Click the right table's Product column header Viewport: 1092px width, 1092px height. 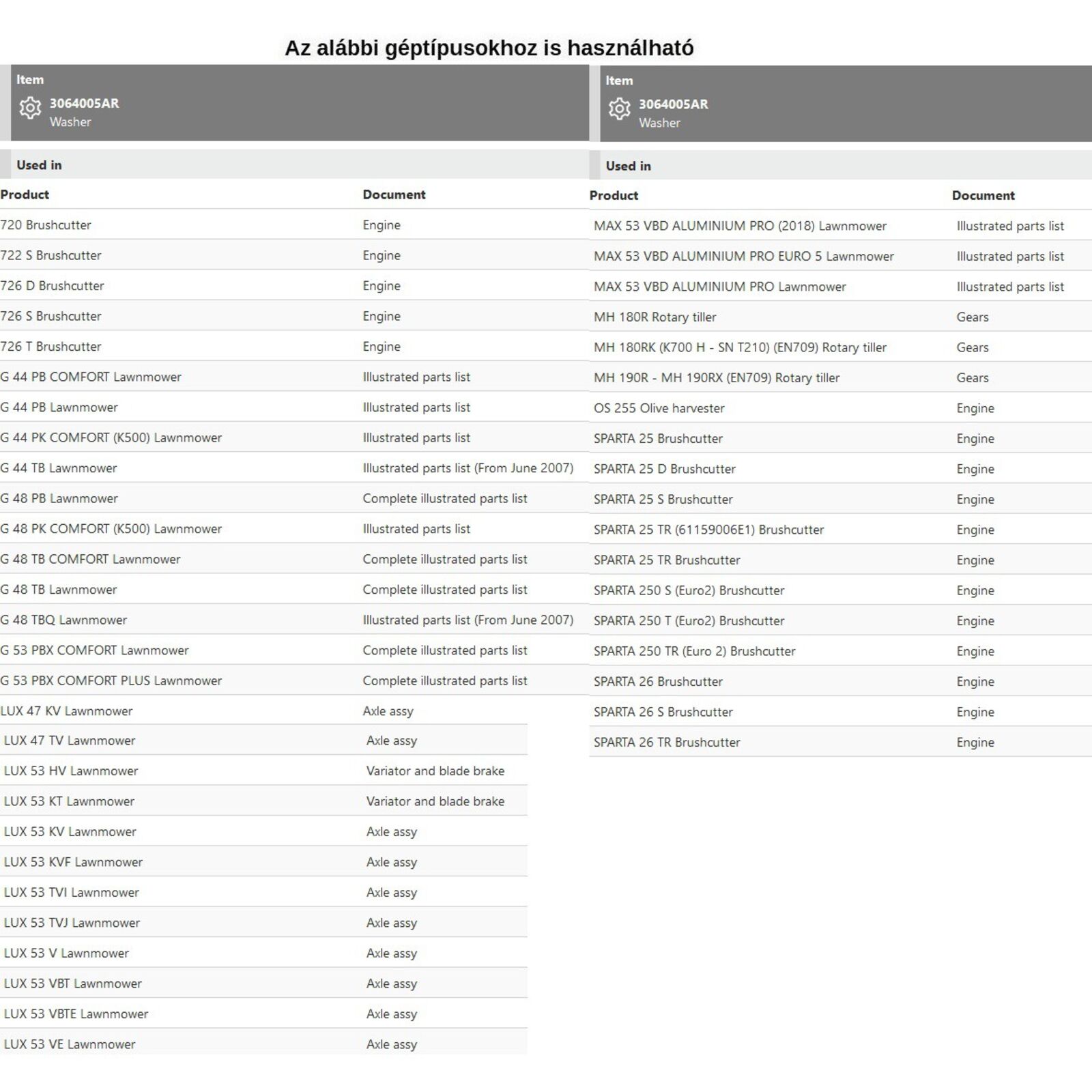[614, 196]
